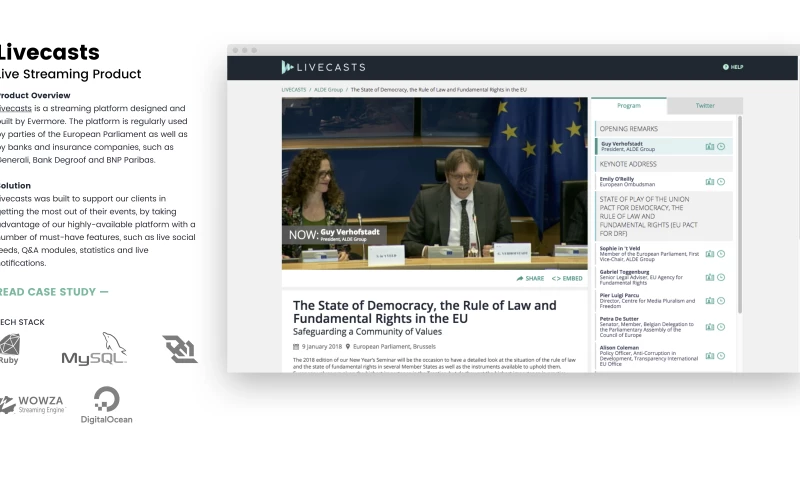Open the Read Case Study link
800x480 pixels.
53,292
